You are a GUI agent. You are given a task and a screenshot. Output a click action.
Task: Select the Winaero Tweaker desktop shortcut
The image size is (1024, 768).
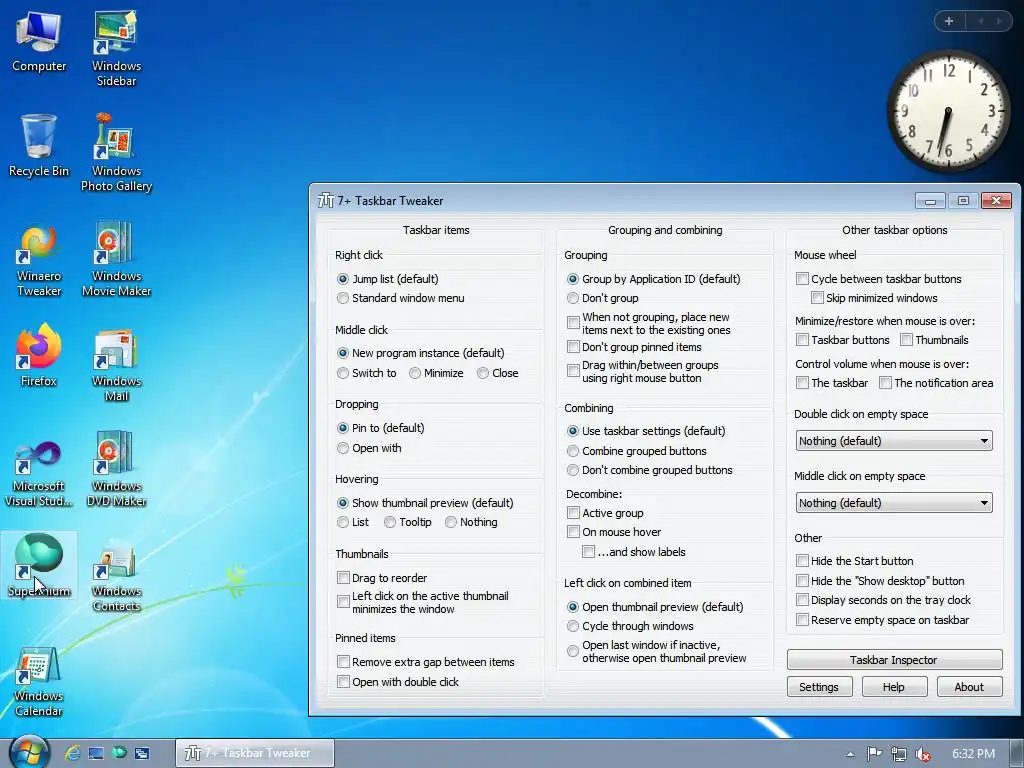pyautogui.click(x=39, y=260)
